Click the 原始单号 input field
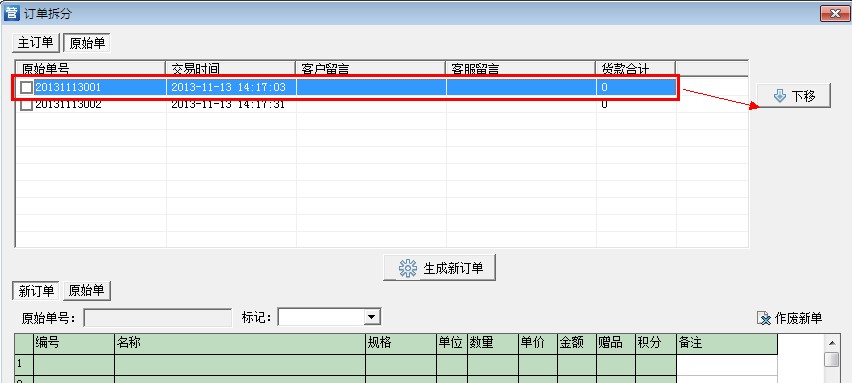 click(158, 318)
